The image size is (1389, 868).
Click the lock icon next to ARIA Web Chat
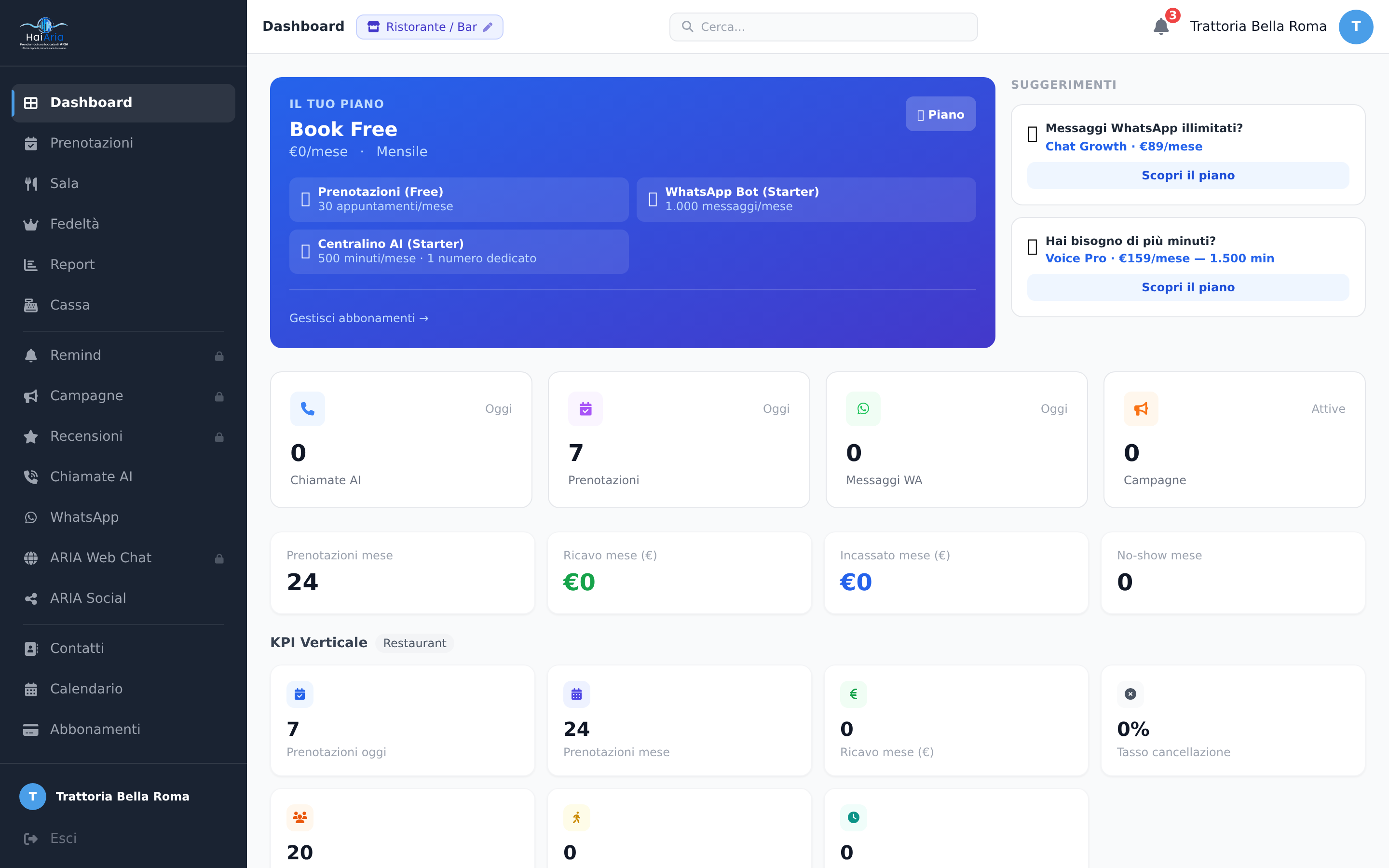tap(219, 558)
